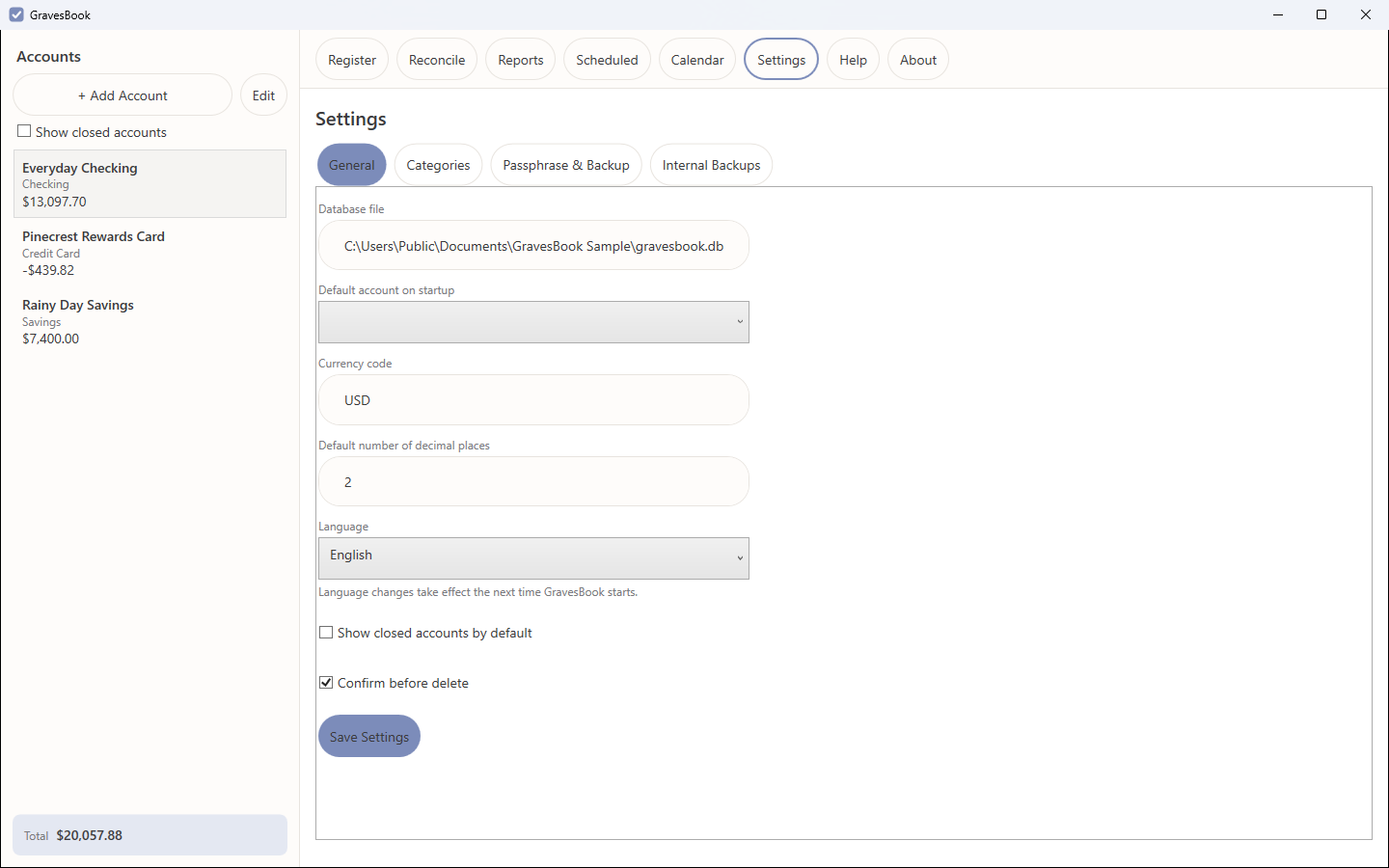Go to the Reports tab
The height and width of the screenshot is (868, 1389).
click(x=521, y=60)
